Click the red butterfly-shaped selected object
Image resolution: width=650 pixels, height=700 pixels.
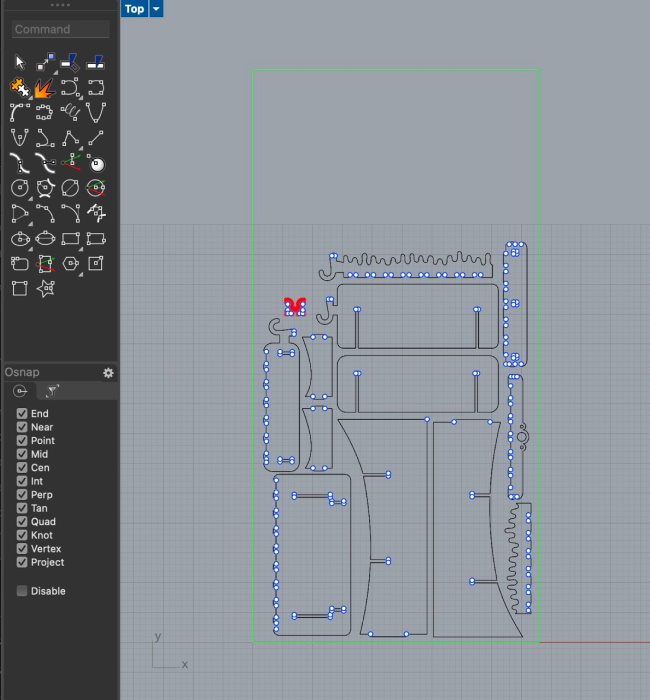[x=293, y=306]
